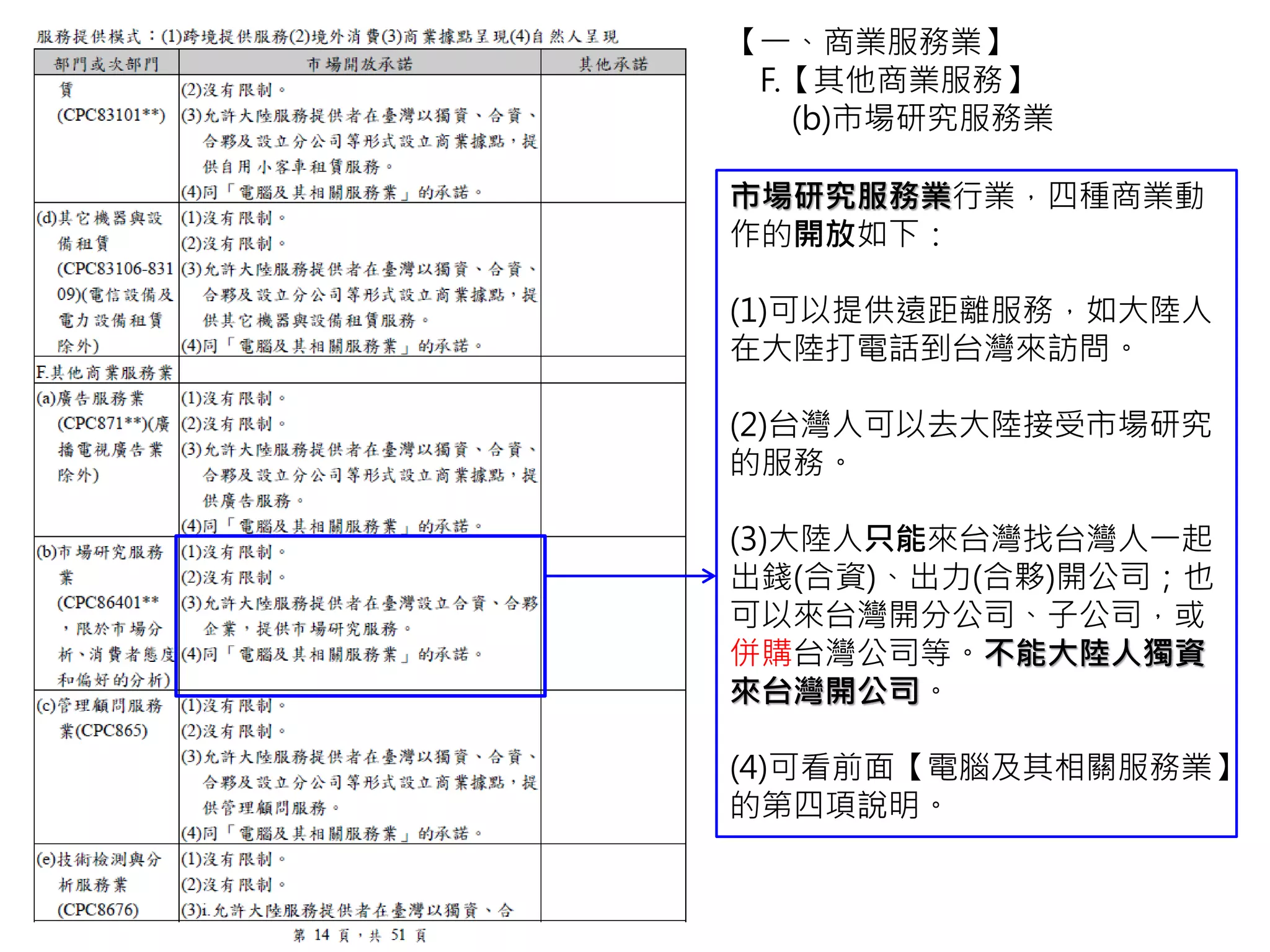The width and height of the screenshot is (1270, 952).
Task: Click the code '(CPC86401**'
Action: 108,602
